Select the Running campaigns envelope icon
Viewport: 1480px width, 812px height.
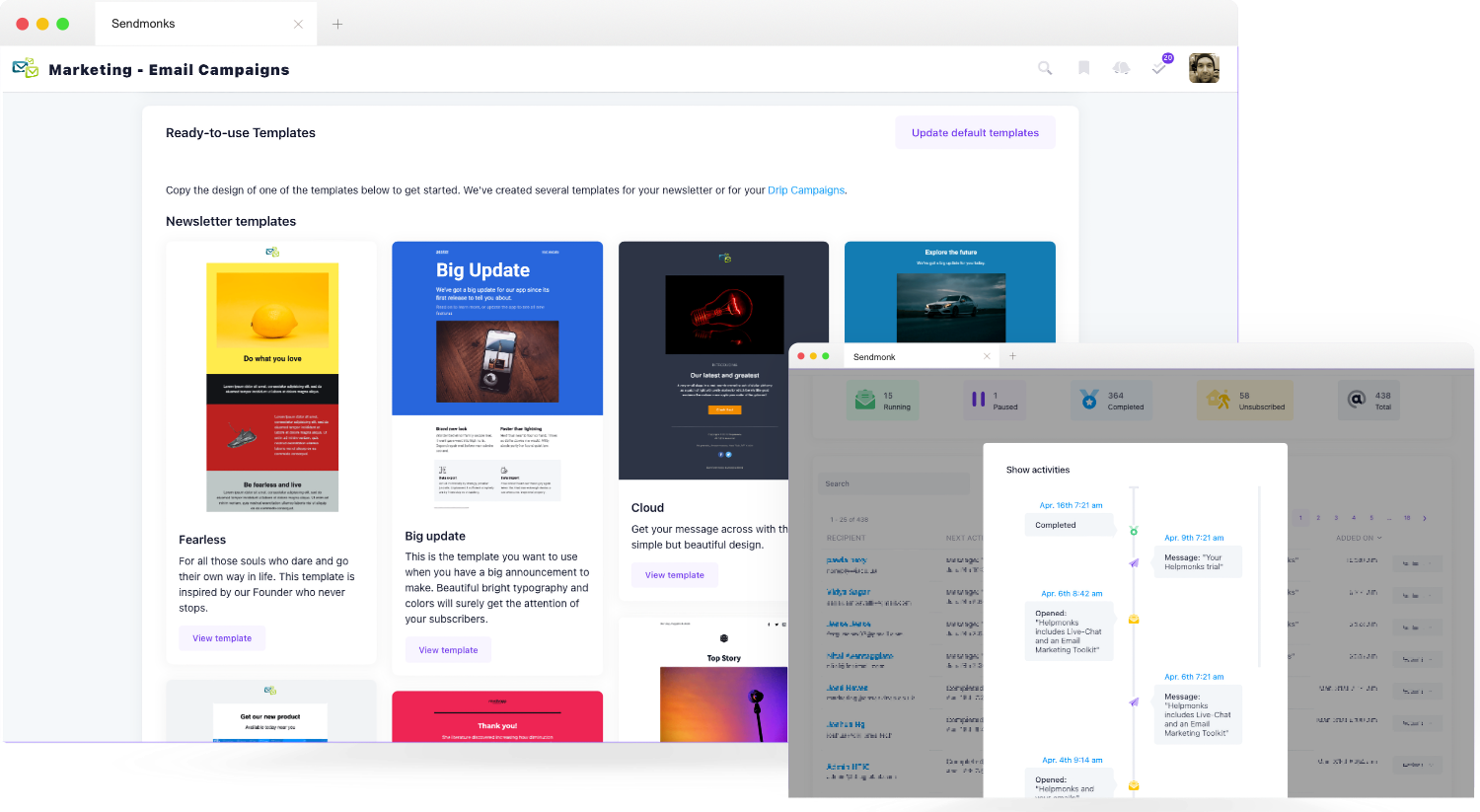coord(865,400)
